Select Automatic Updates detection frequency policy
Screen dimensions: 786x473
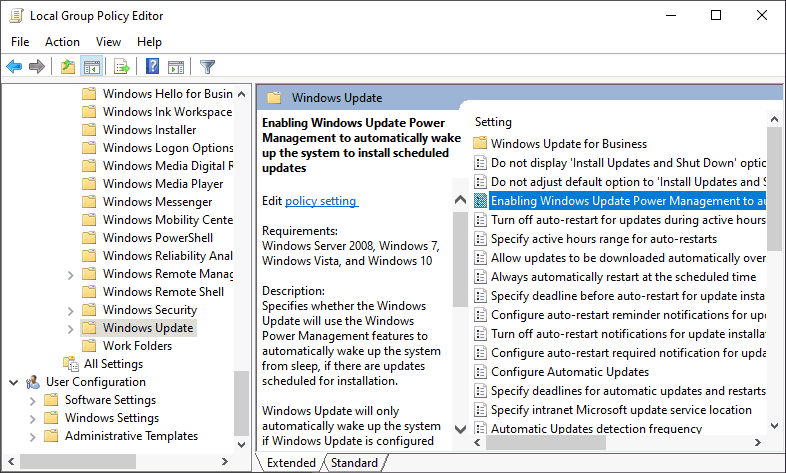click(x=597, y=429)
